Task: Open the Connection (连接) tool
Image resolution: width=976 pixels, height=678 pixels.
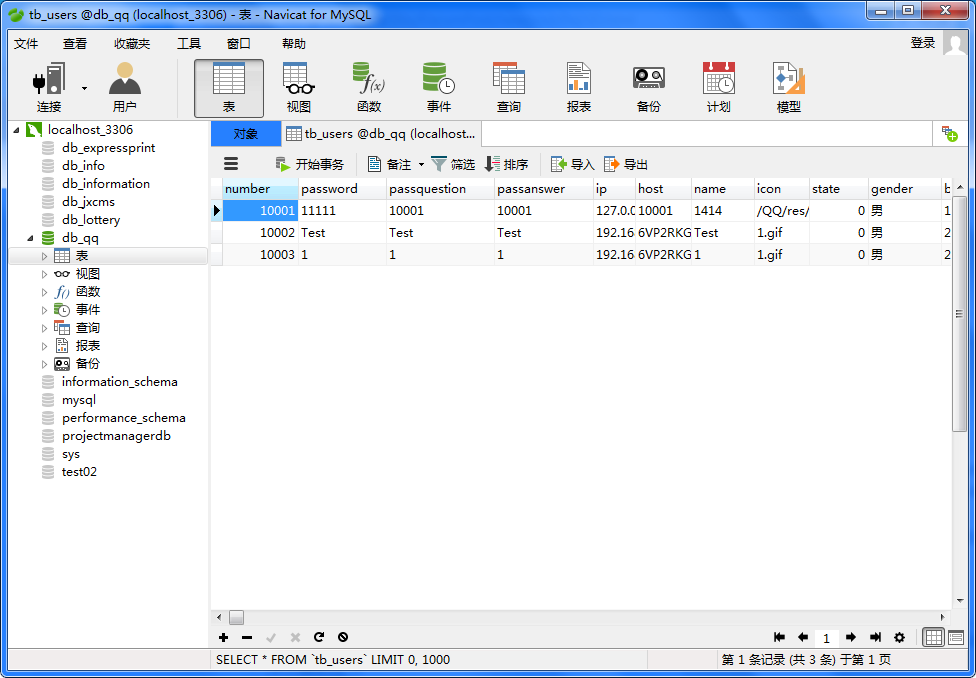Action: (49, 88)
